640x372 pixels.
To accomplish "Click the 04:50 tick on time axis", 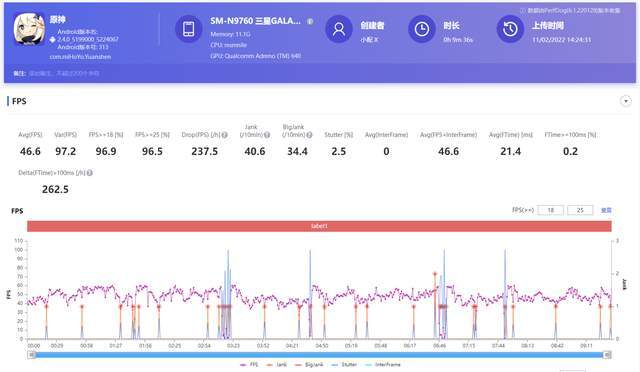I will click(322, 346).
